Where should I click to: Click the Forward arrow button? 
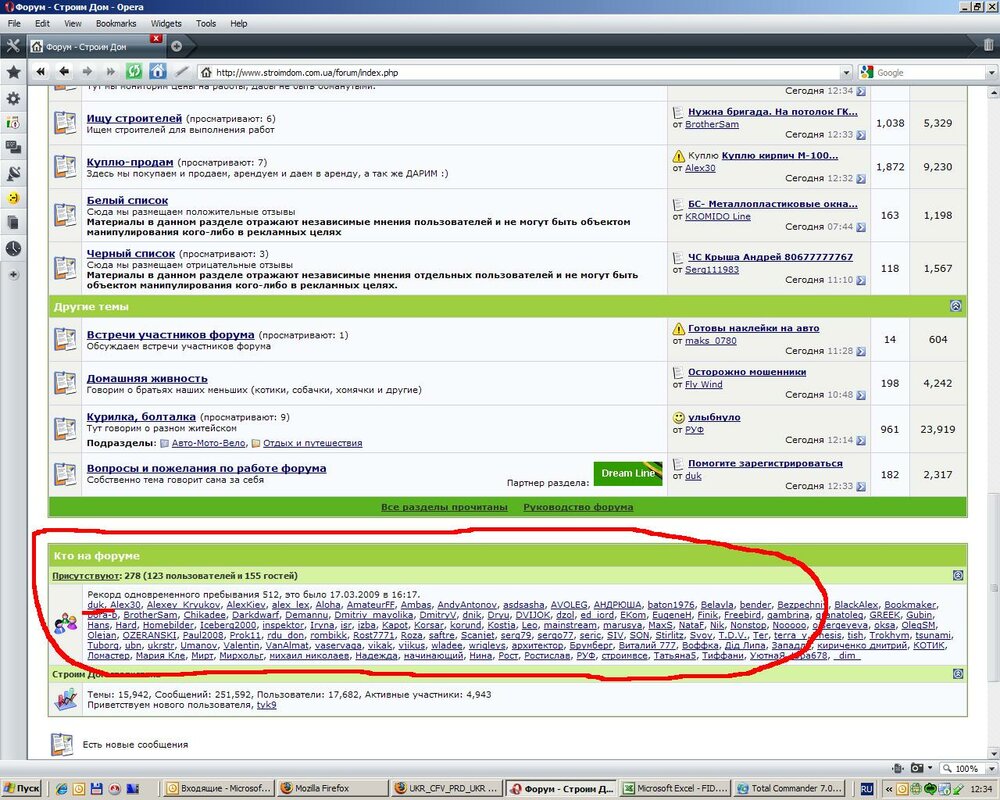pyautogui.click(x=87, y=71)
